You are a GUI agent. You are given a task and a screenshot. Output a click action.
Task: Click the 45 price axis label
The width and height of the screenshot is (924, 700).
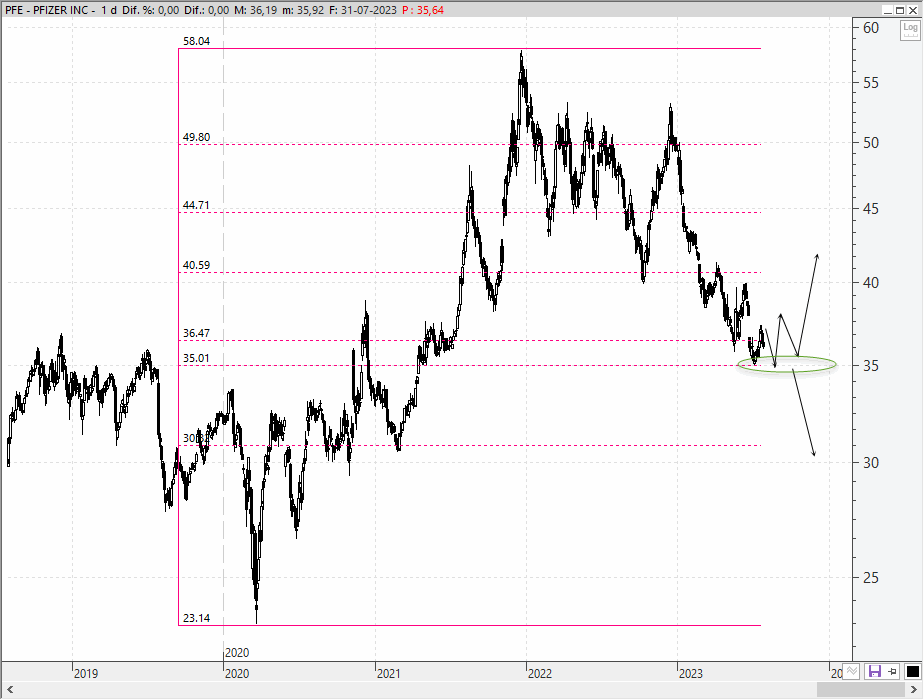tap(871, 209)
